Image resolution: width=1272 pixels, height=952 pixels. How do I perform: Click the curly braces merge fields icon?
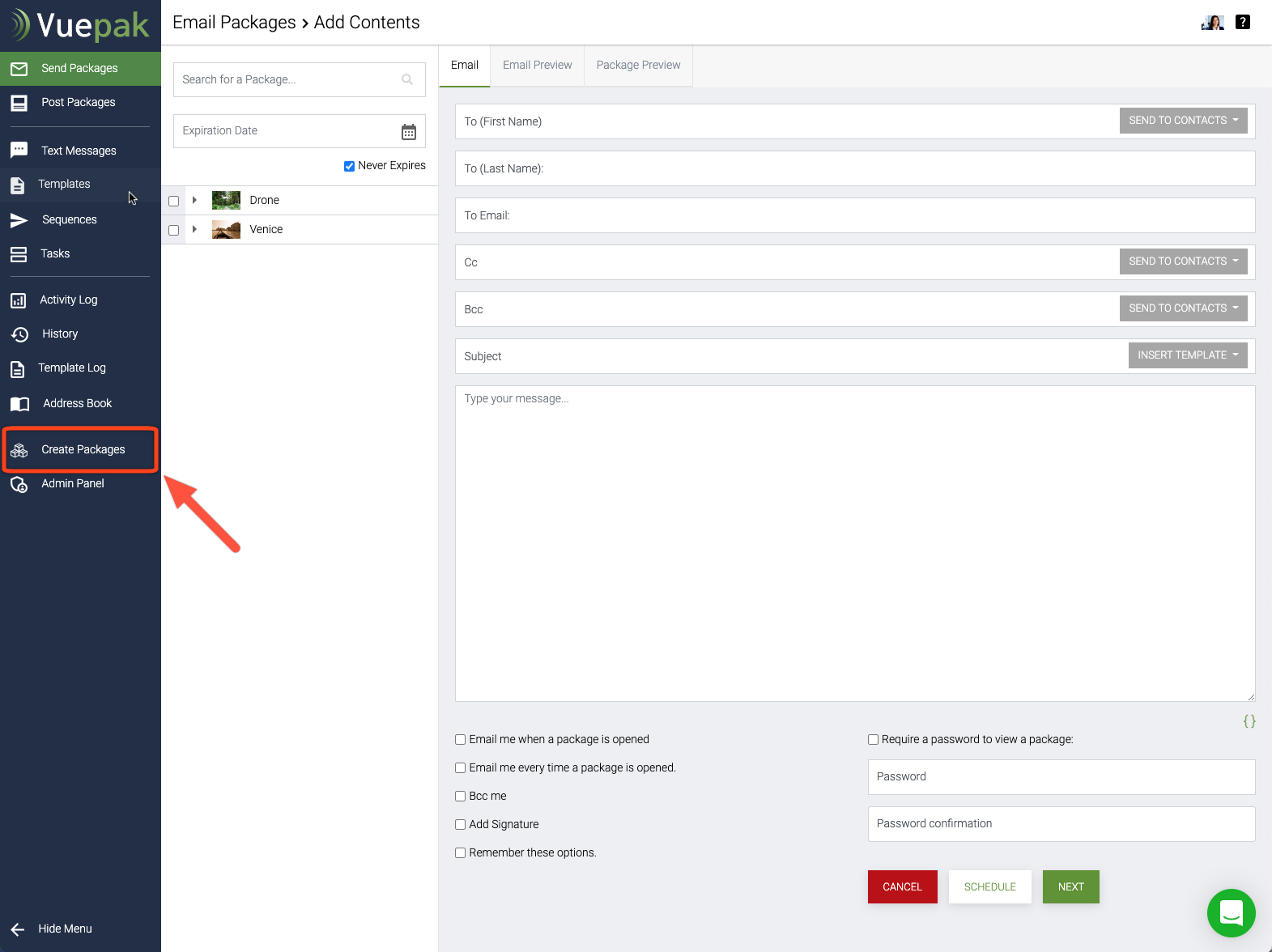tap(1249, 721)
